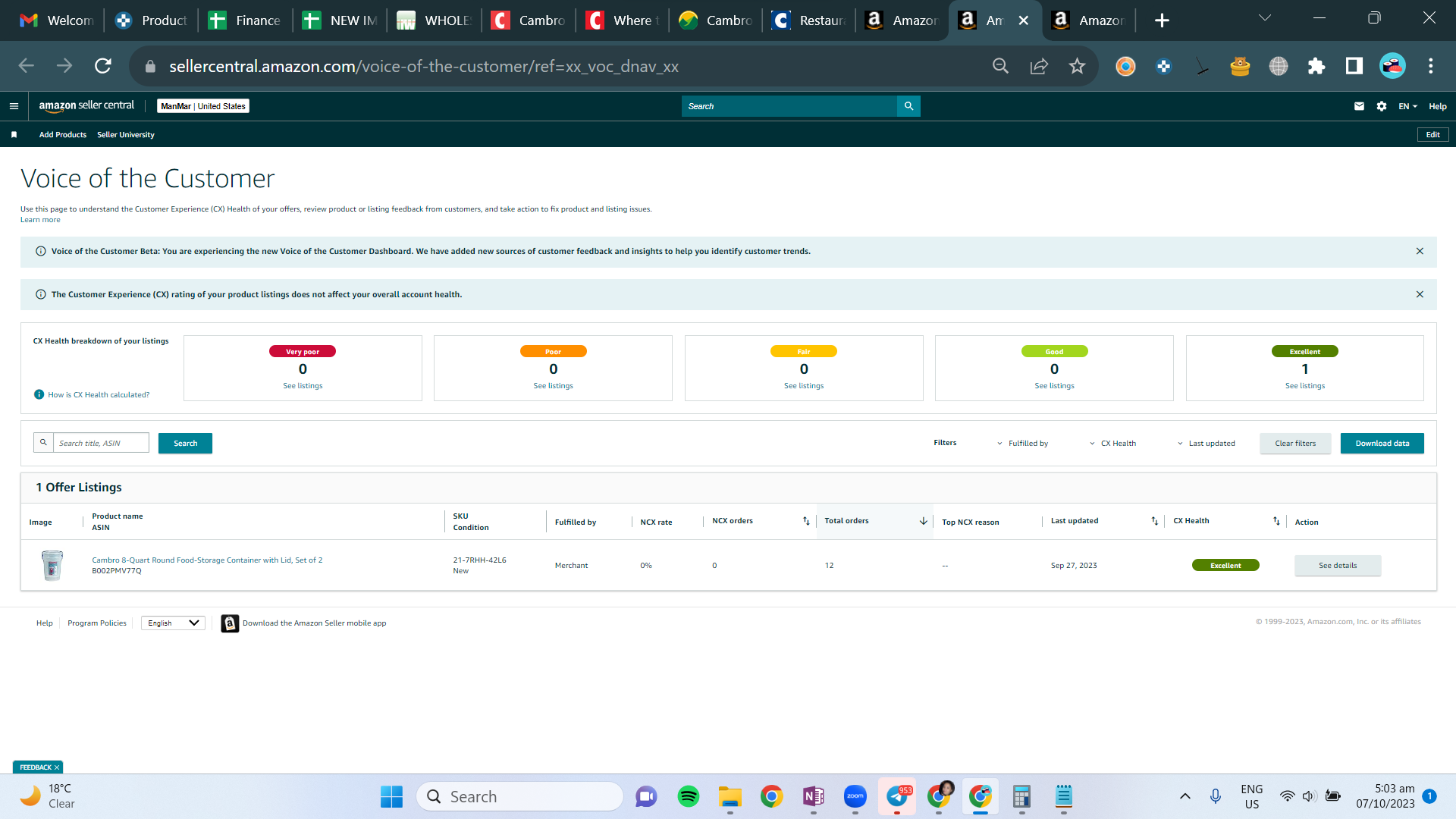This screenshot has height=819, width=1456.
Task: Click the Search title, ASIN input field
Action: coord(101,444)
